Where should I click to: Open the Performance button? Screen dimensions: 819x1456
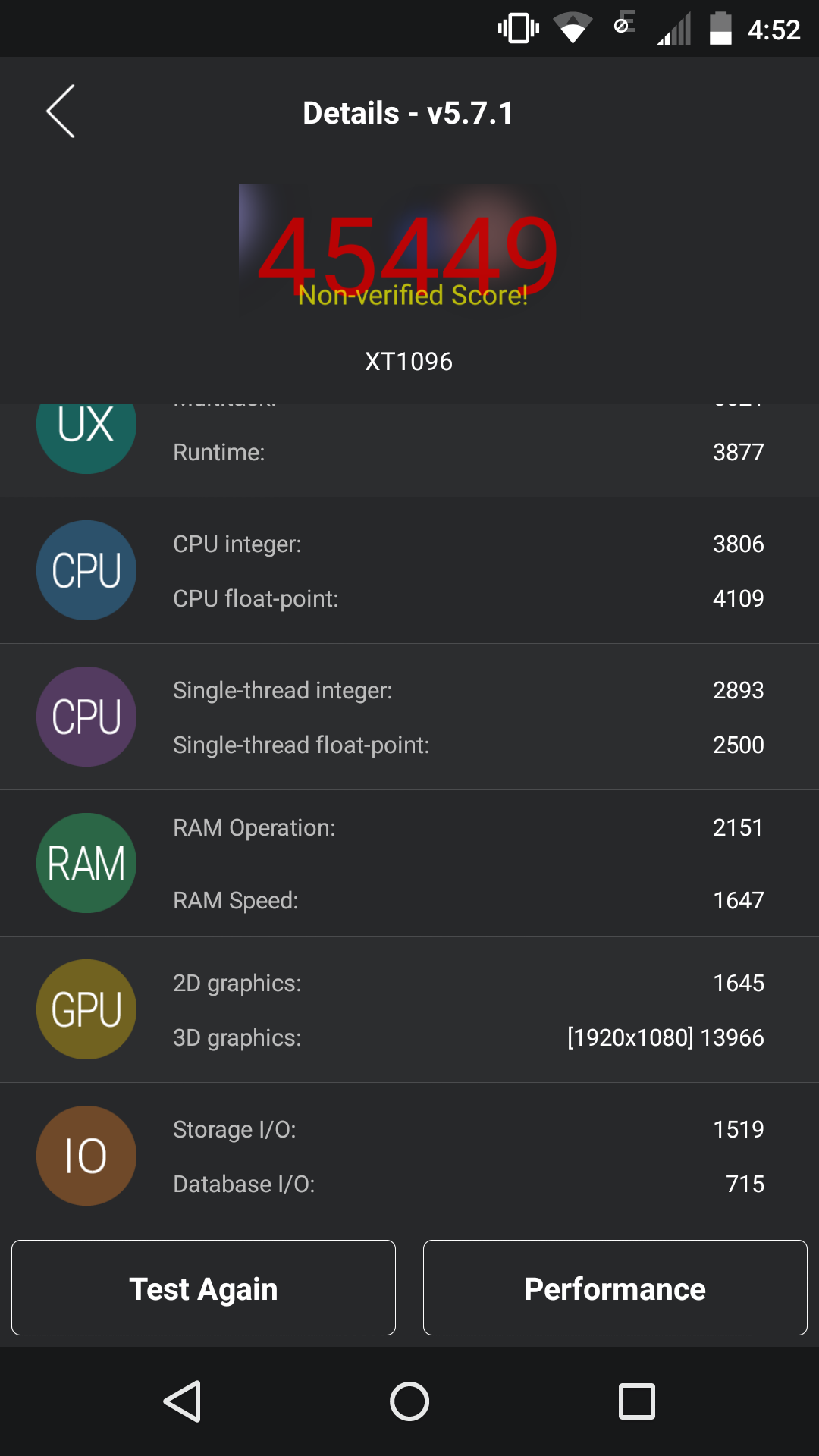(x=615, y=1288)
